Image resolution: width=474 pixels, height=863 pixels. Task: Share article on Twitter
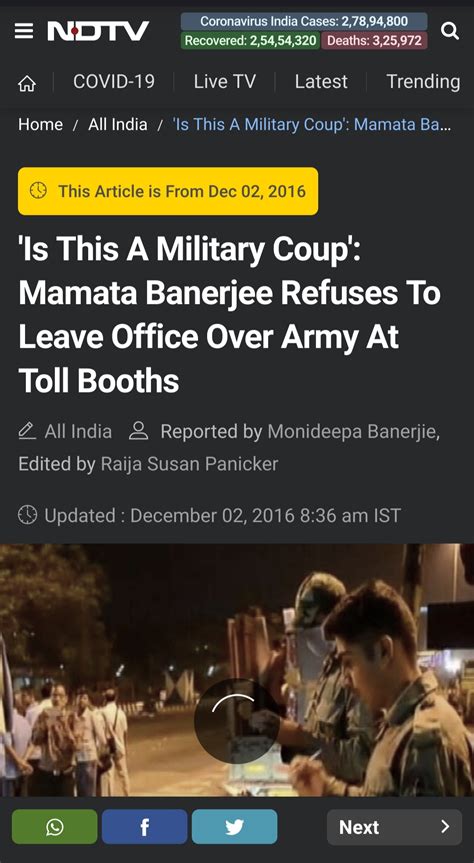[x=235, y=827]
